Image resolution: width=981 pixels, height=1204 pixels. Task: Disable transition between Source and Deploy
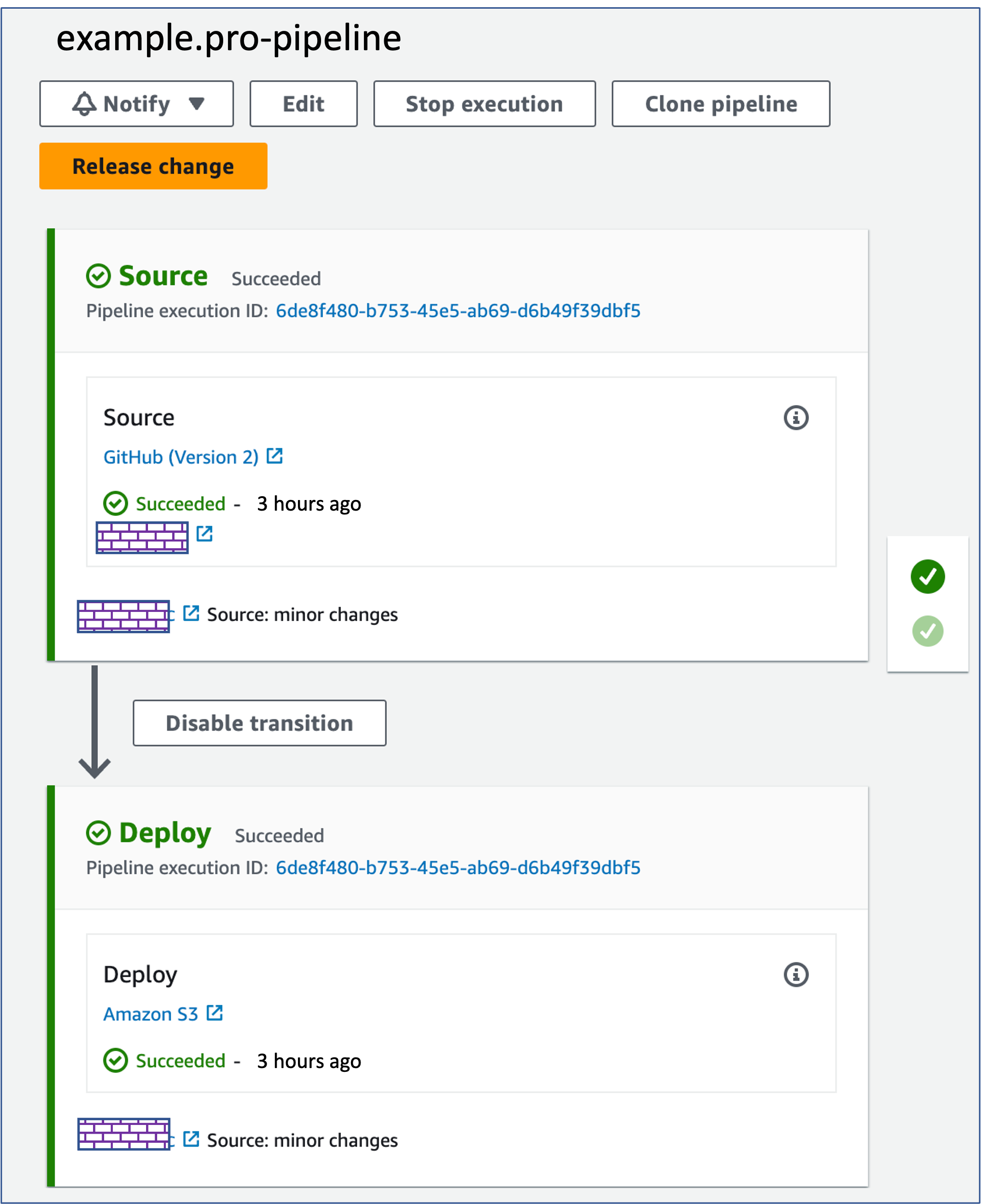pyautogui.click(x=259, y=723)
